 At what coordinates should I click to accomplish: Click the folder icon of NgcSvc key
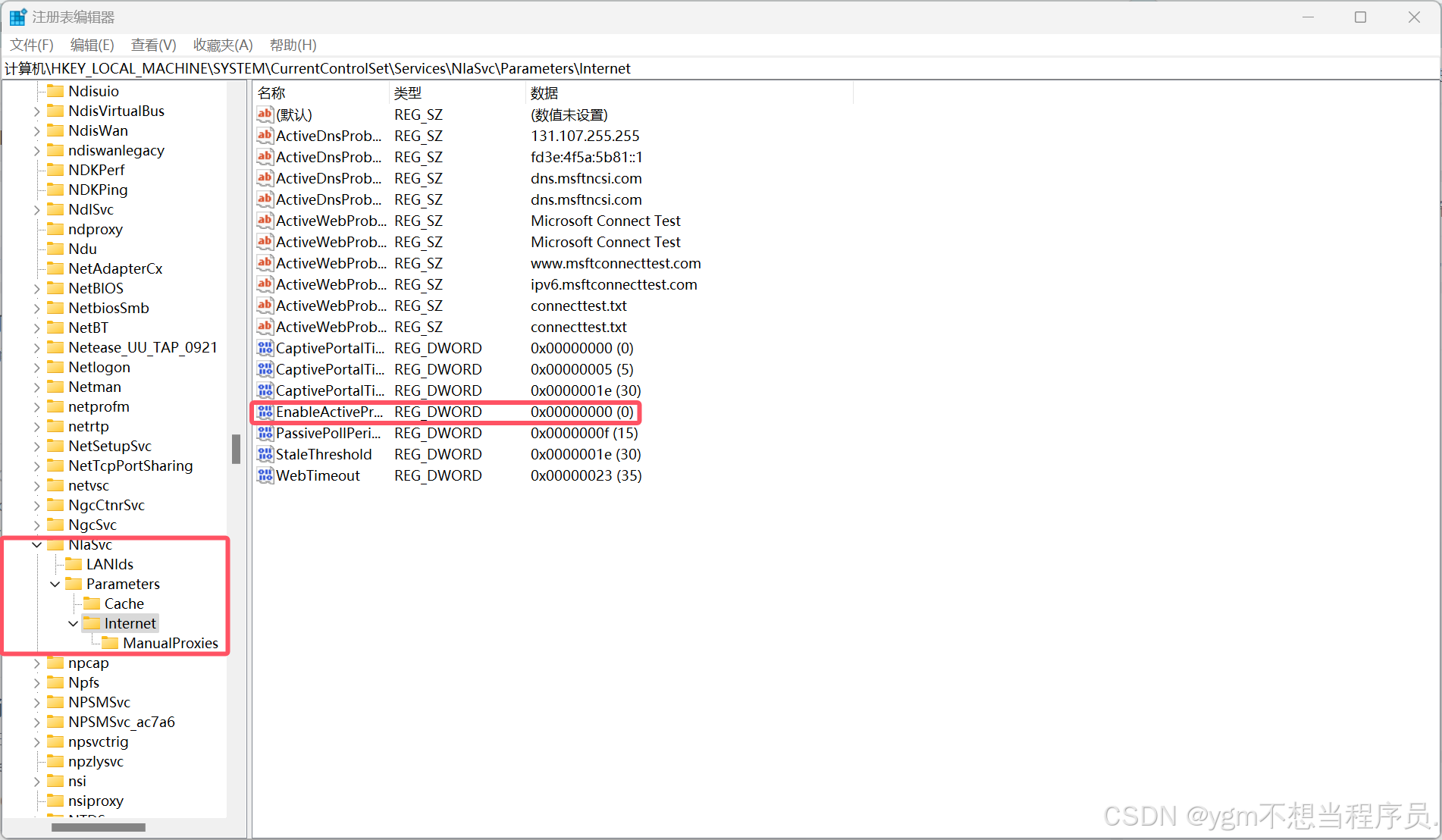tap(55, 525)
